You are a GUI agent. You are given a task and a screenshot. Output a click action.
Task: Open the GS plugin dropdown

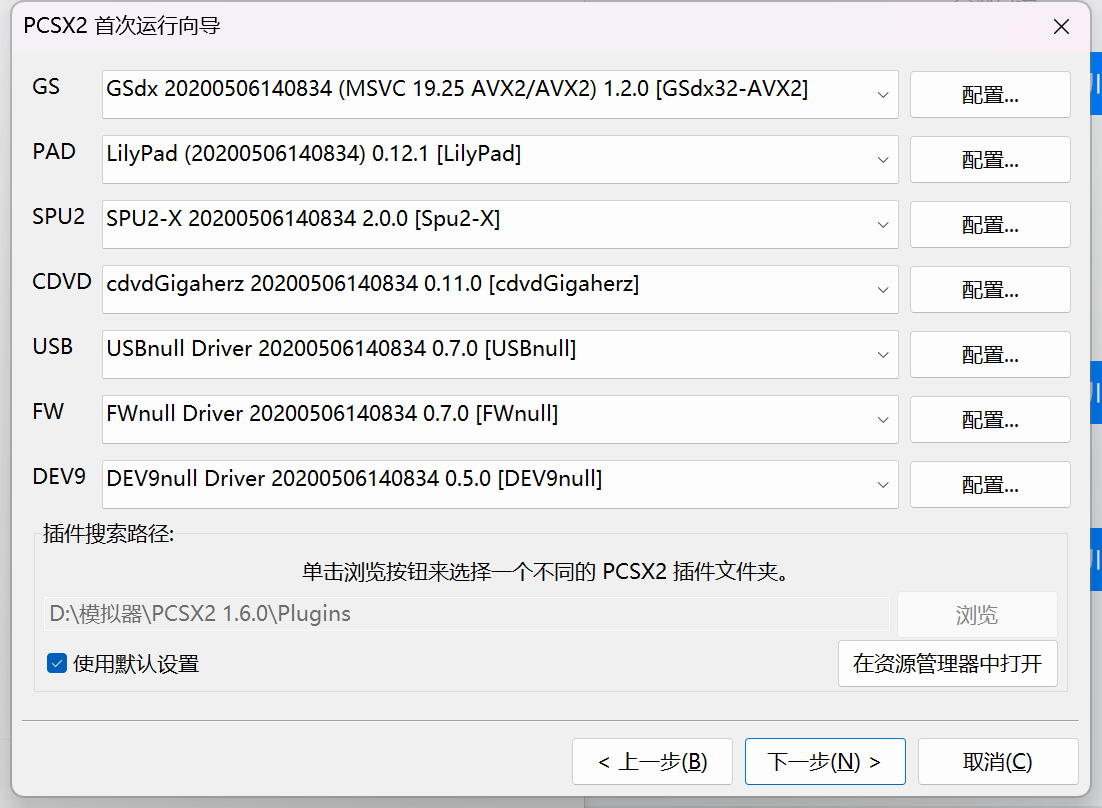(x=500, y=94)
